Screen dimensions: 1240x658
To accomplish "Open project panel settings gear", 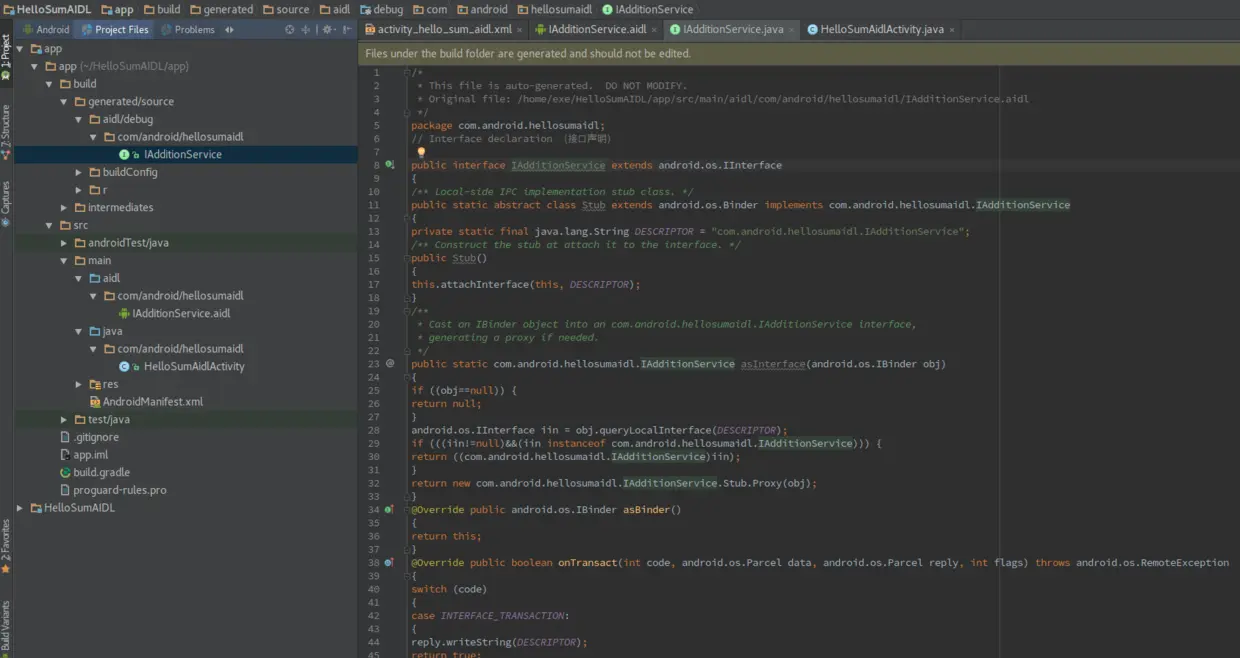I will coord(328,30).
